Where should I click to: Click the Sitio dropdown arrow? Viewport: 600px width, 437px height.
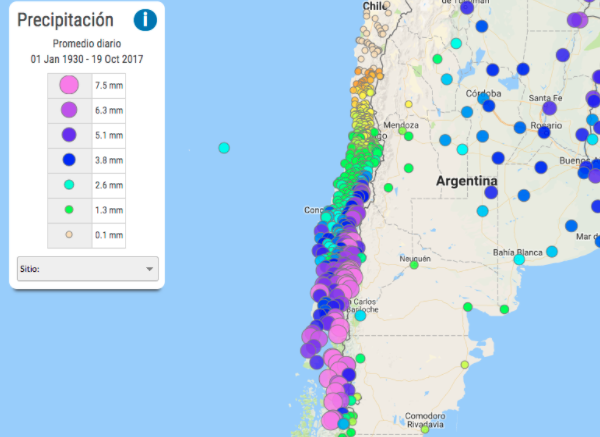tap(149, 269)
